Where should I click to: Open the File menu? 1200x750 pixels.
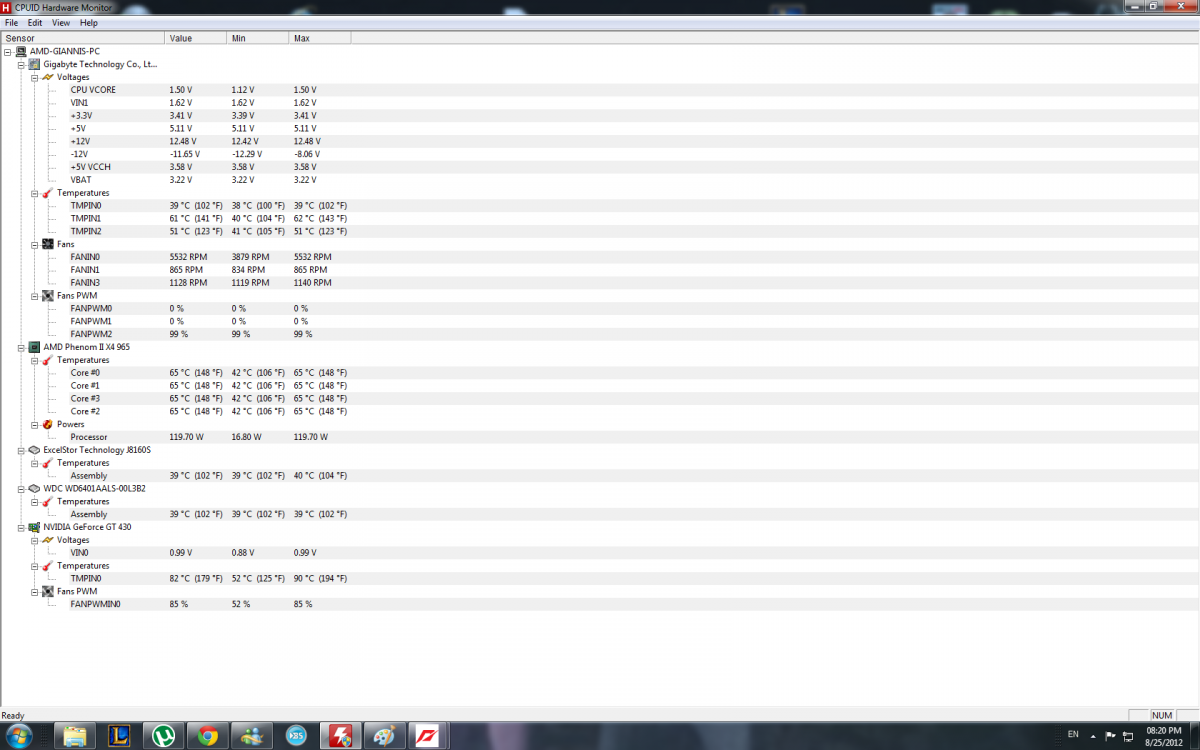[x=12, y=22]
